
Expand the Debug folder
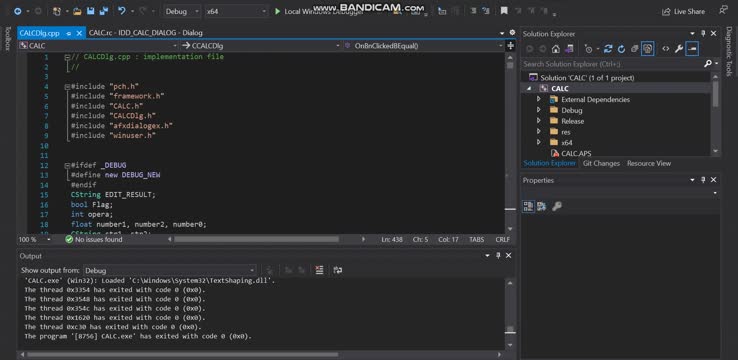pos(539,110)
